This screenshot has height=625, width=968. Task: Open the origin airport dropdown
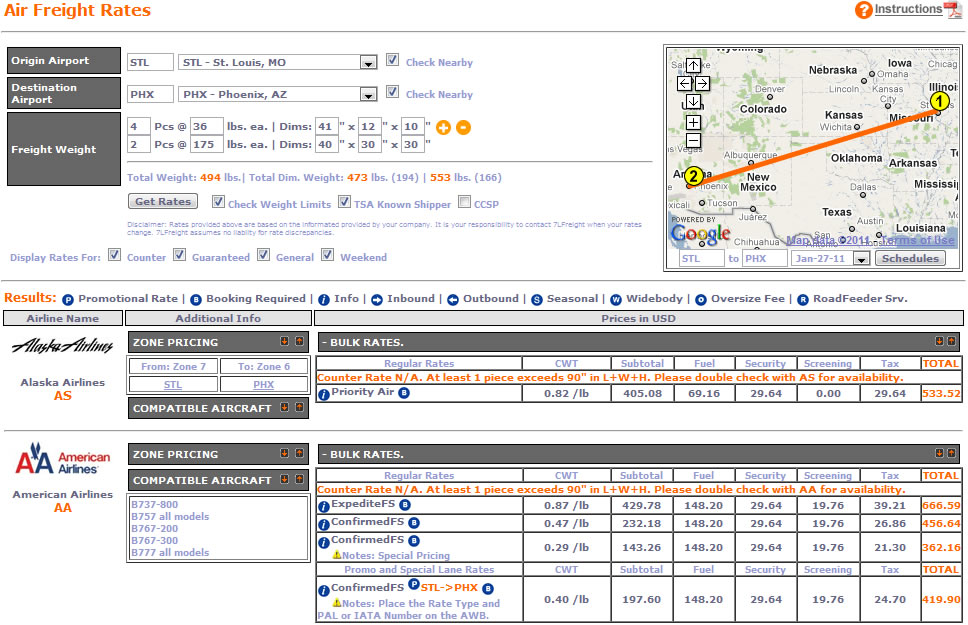coord(368,62)
